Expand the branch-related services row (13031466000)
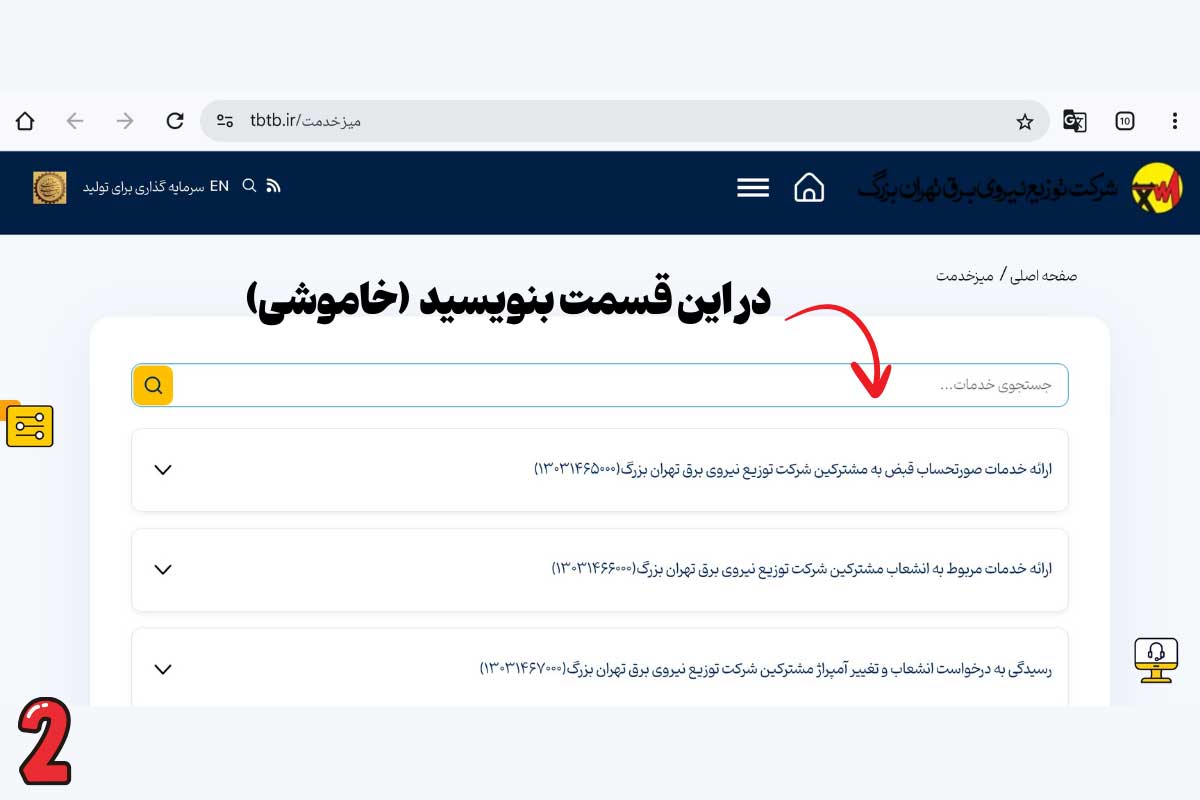The height and width of the screenshot is (800, 1200). tap(164, 570)
